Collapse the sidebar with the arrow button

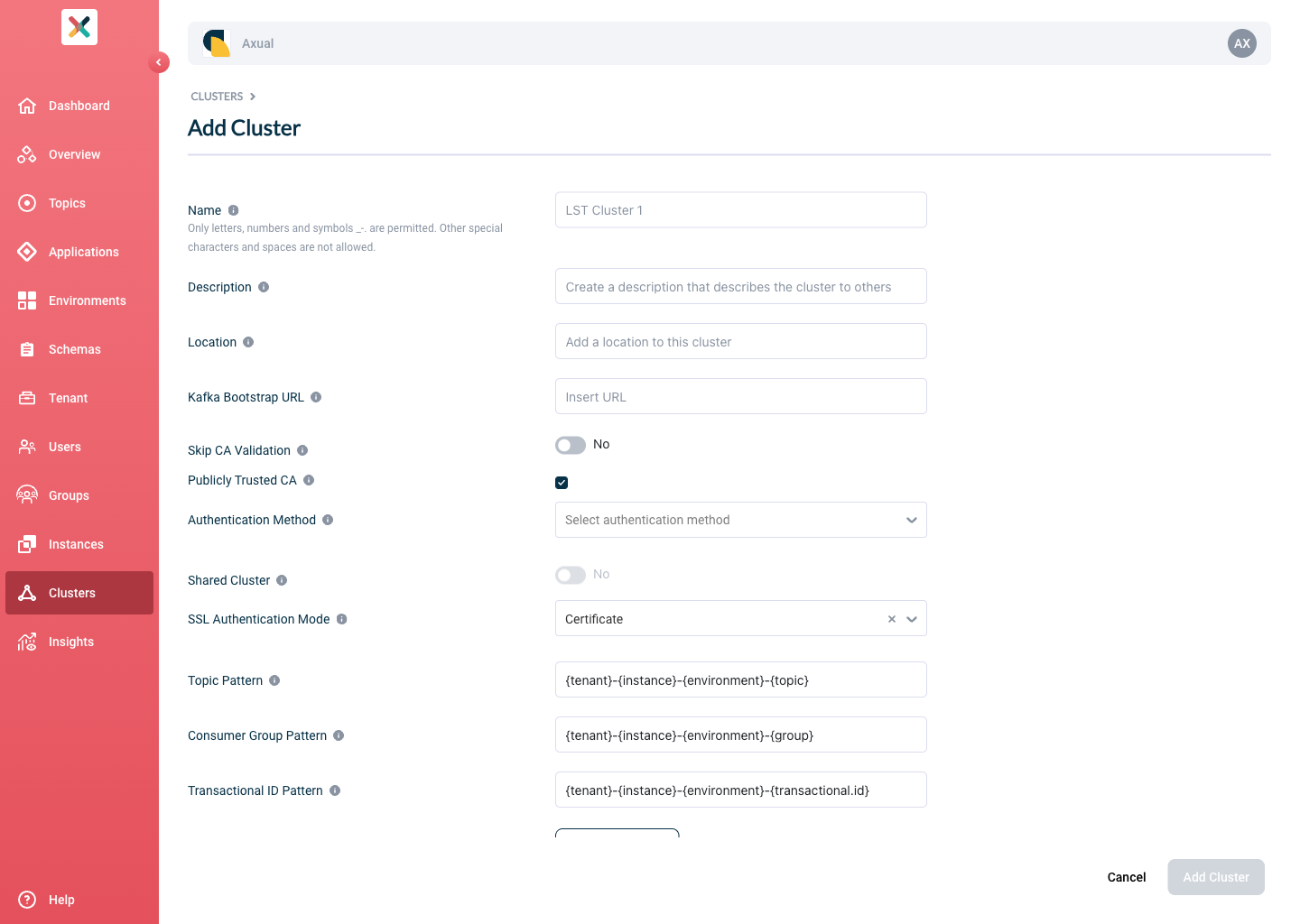(x=159, y=62)
